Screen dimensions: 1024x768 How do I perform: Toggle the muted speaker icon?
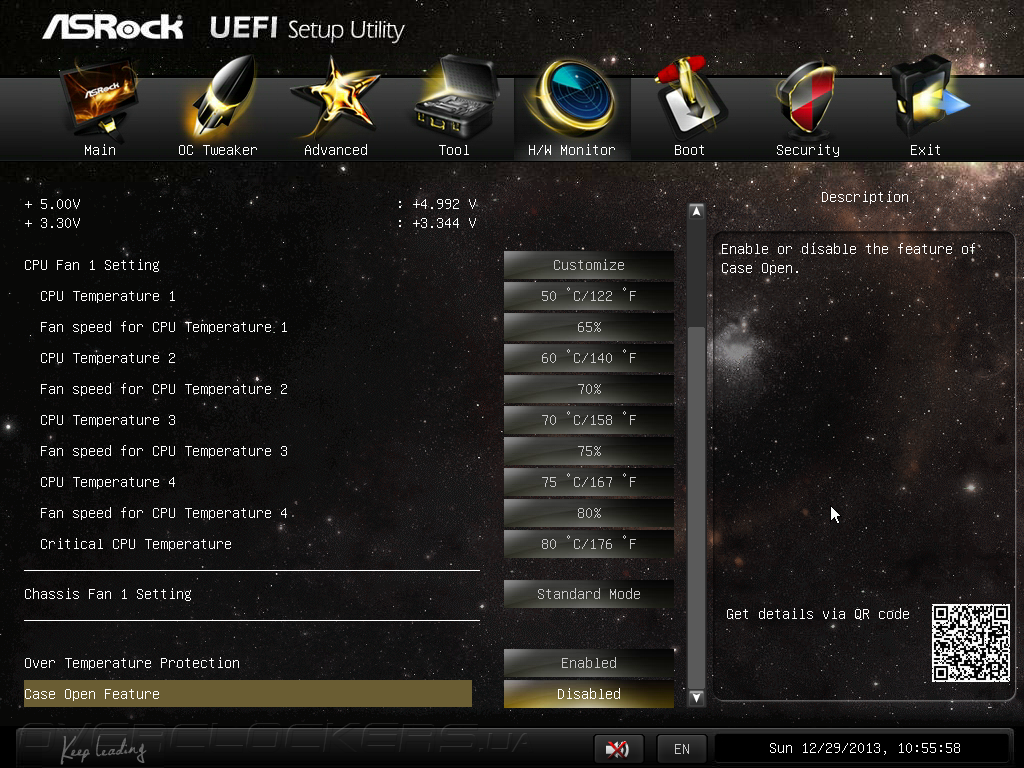(x=618, y=748)
